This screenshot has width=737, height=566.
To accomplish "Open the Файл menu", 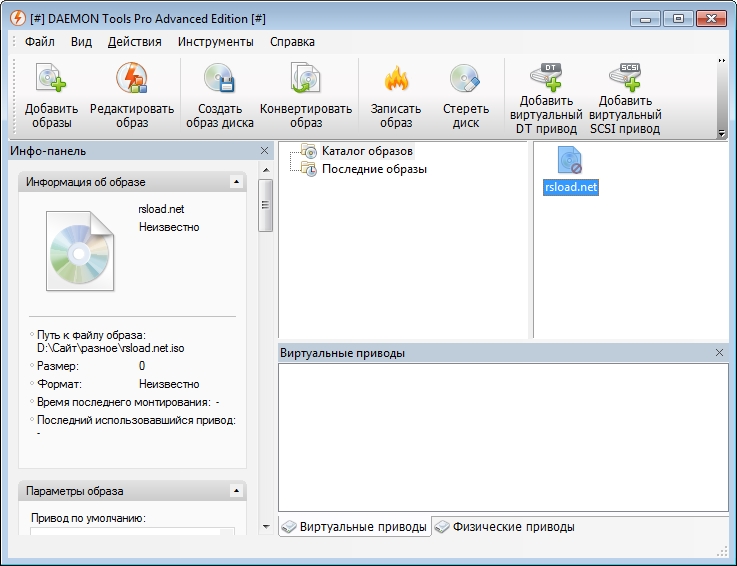I will coord(40,42).
